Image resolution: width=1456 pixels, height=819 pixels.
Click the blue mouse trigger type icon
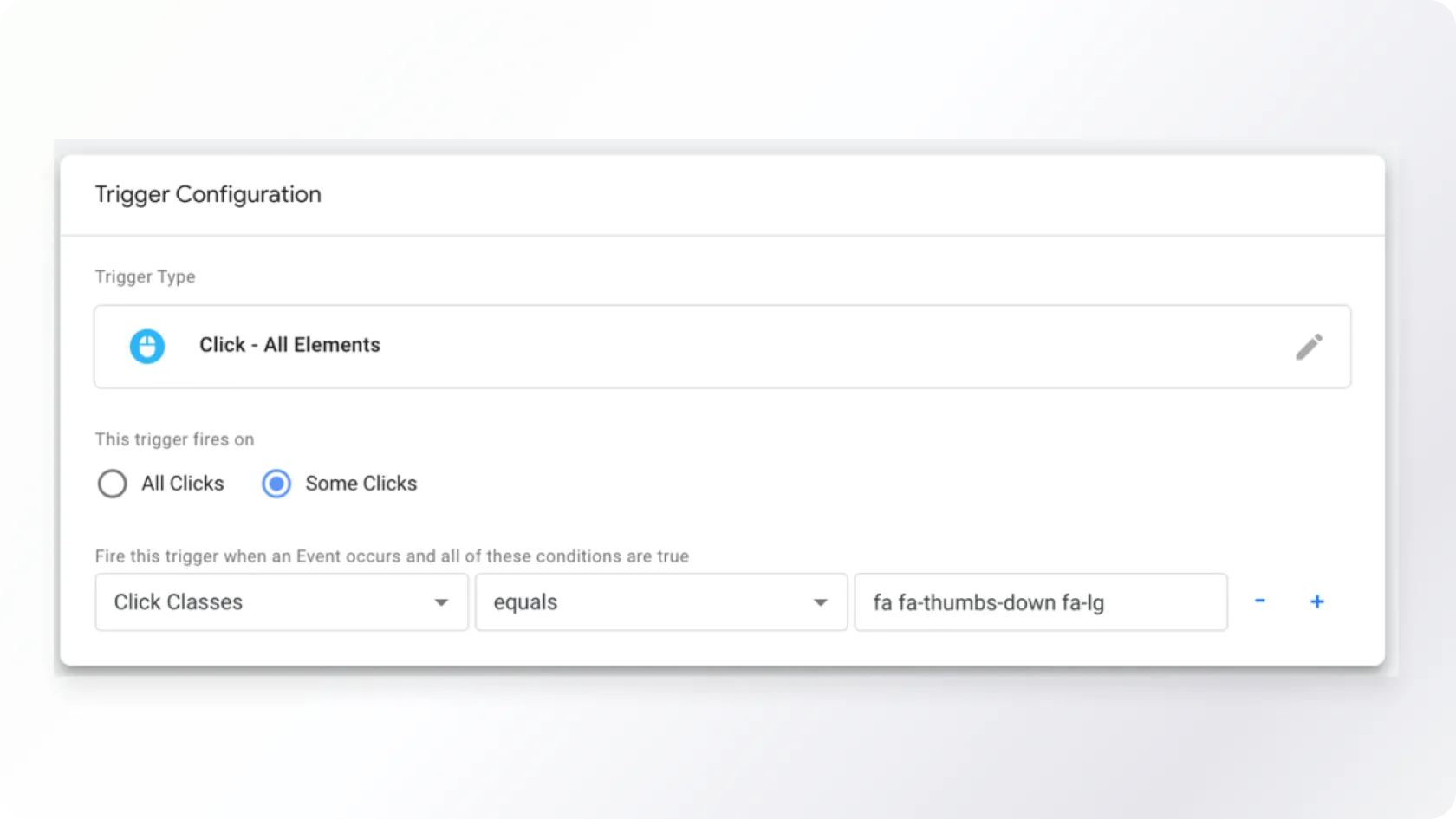(x=147, y=346)
